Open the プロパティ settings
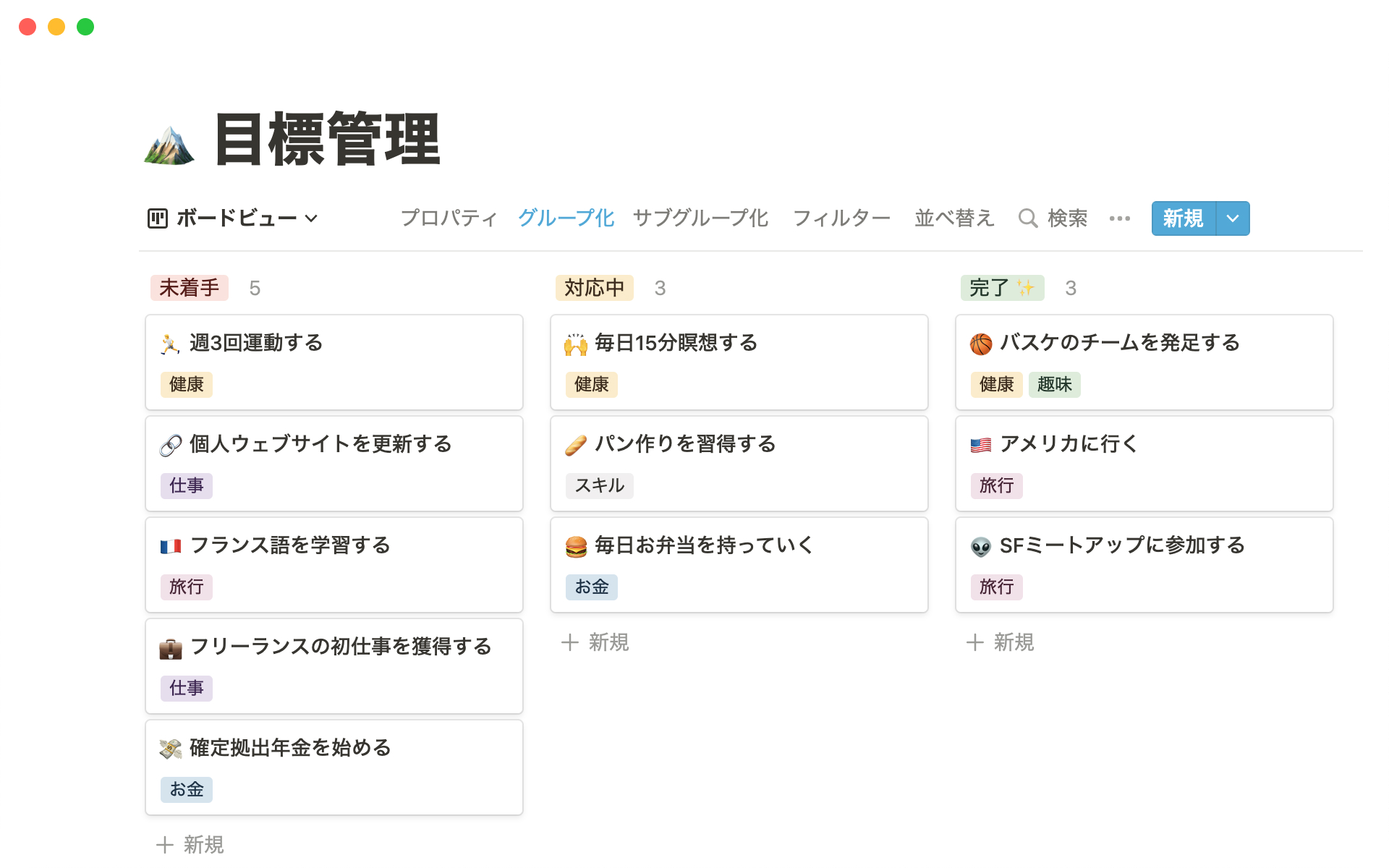The image size is (1389, 868). (449, 218)
